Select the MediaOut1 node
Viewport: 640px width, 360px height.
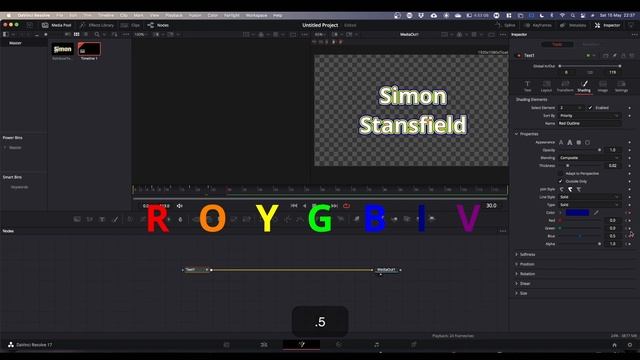(x=386, y=269)
